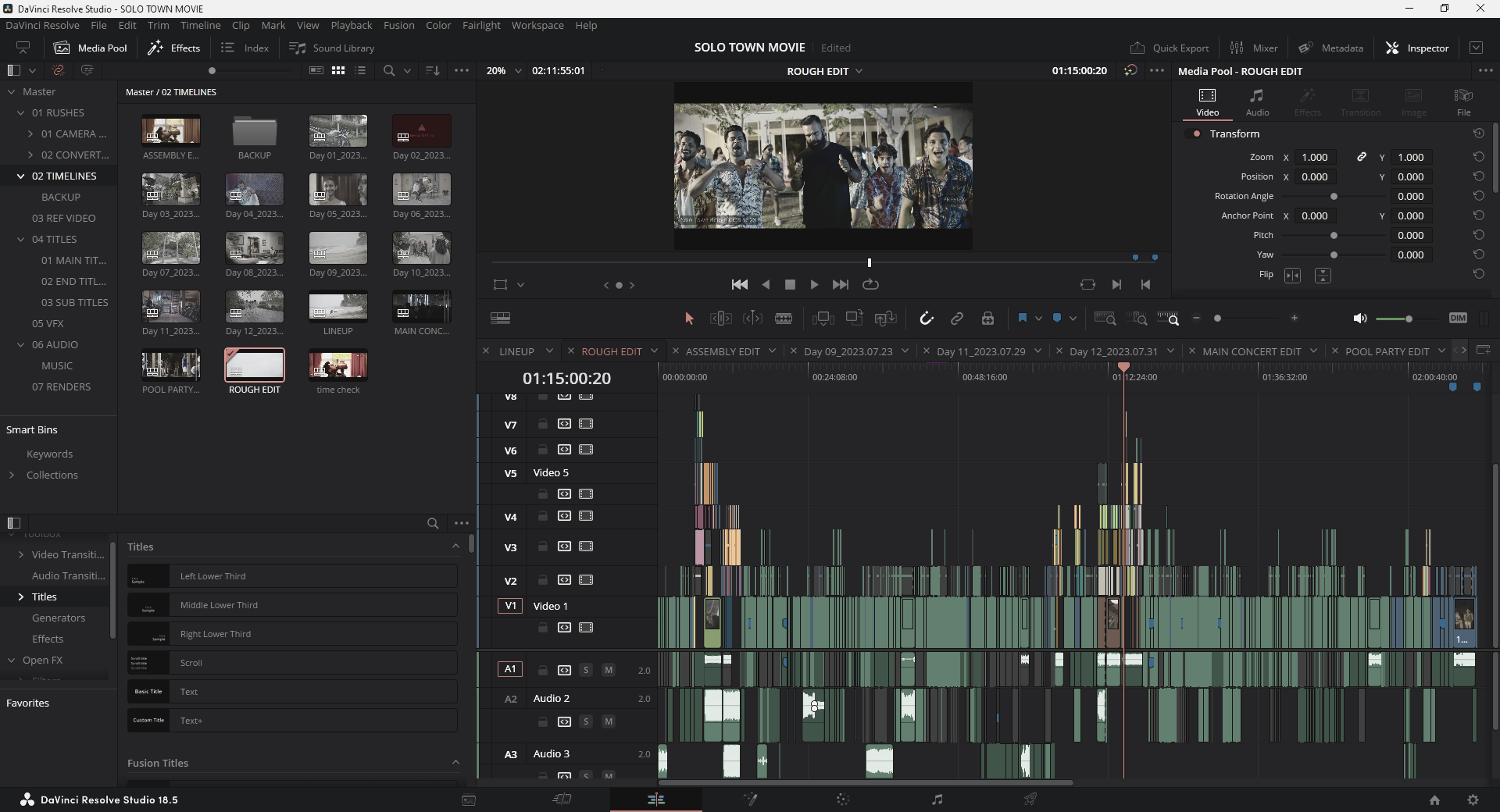Image resolution: width=1500 pixels, height=812 pixels.
Task: Toggle timeline snapping magnet icon
Action: point(926,319)
